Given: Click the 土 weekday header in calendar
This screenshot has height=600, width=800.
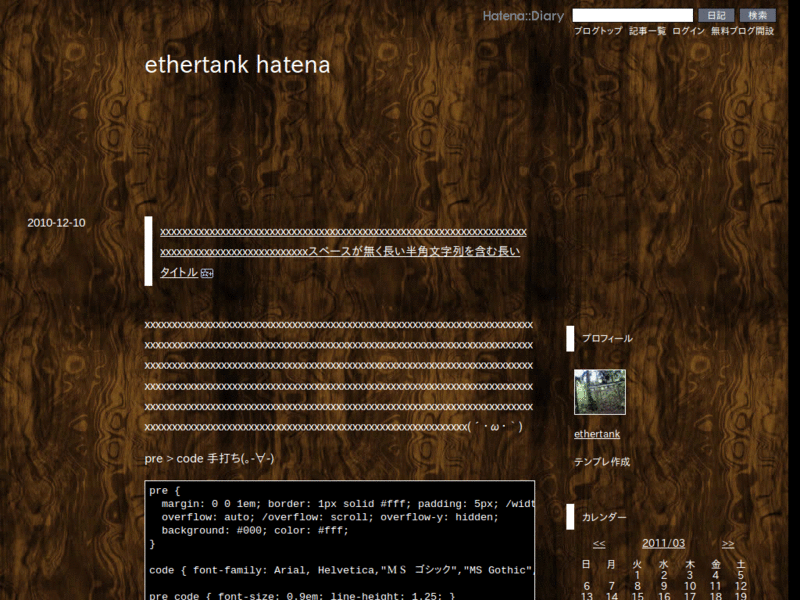Looking at the screenshot, I should click(741, 564).
